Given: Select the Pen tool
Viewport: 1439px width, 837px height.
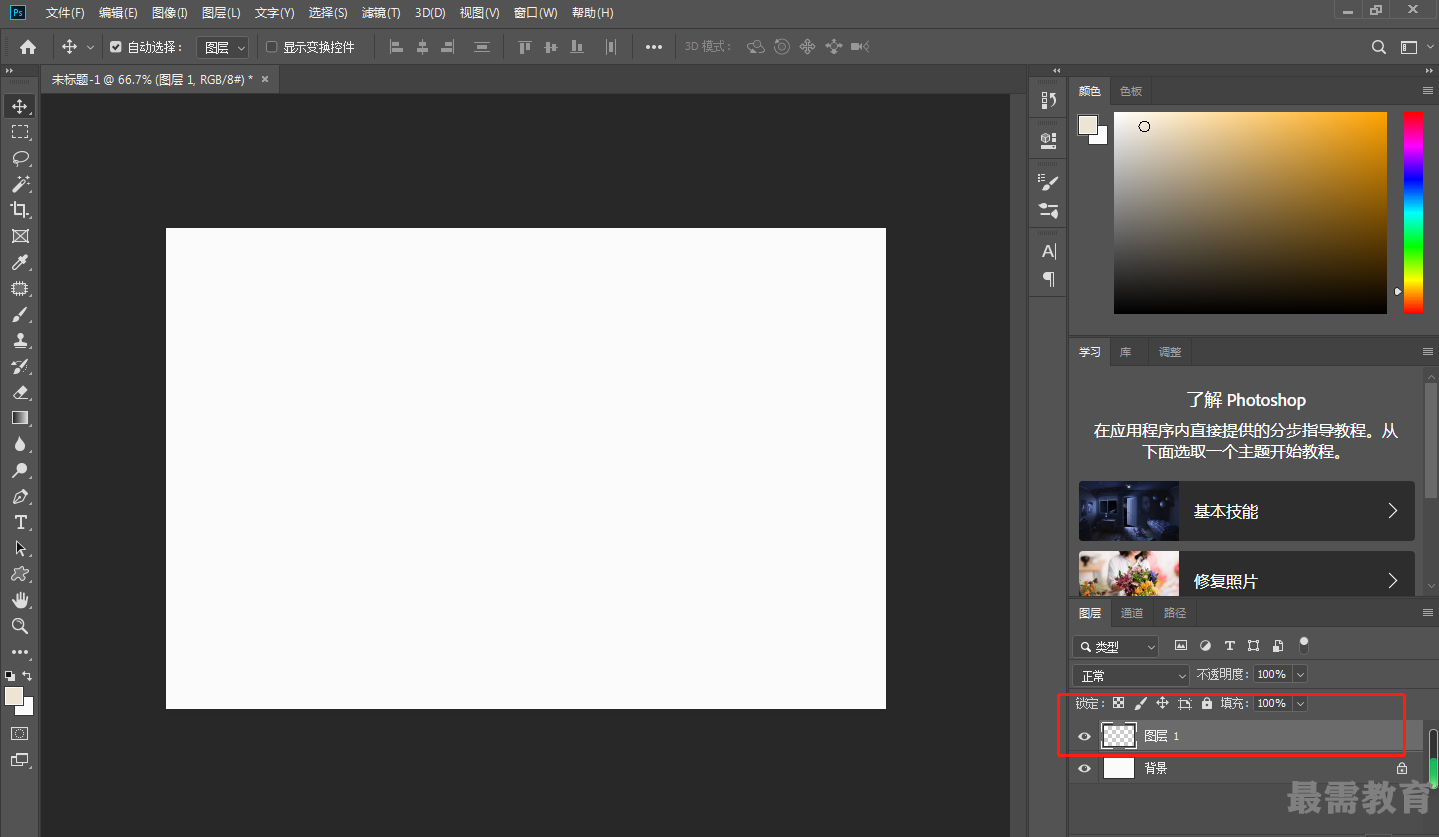Looking at the screenshot, I should coord(20,496).
